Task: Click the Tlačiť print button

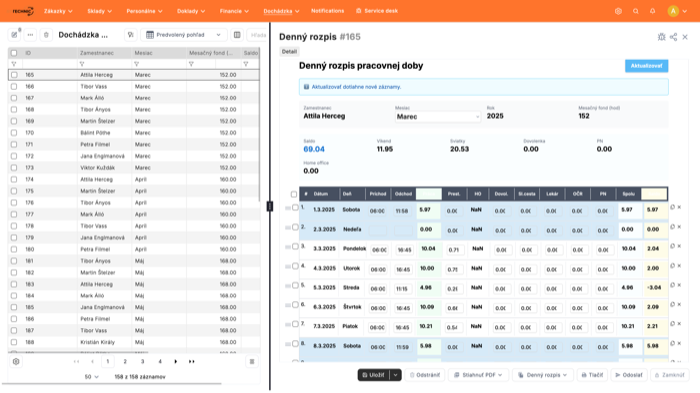Action: [x=592, y=375]
